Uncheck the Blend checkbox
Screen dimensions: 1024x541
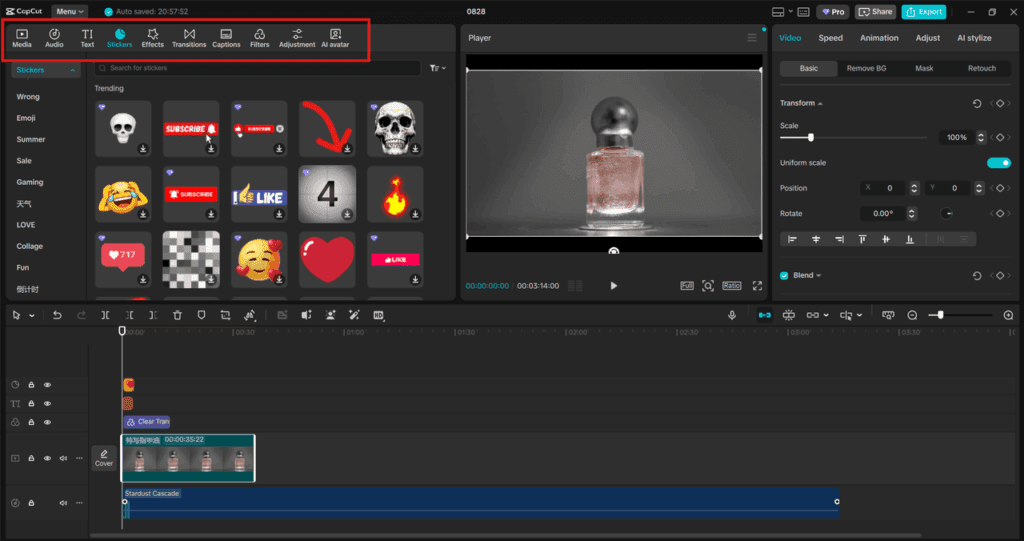(784, 276)
